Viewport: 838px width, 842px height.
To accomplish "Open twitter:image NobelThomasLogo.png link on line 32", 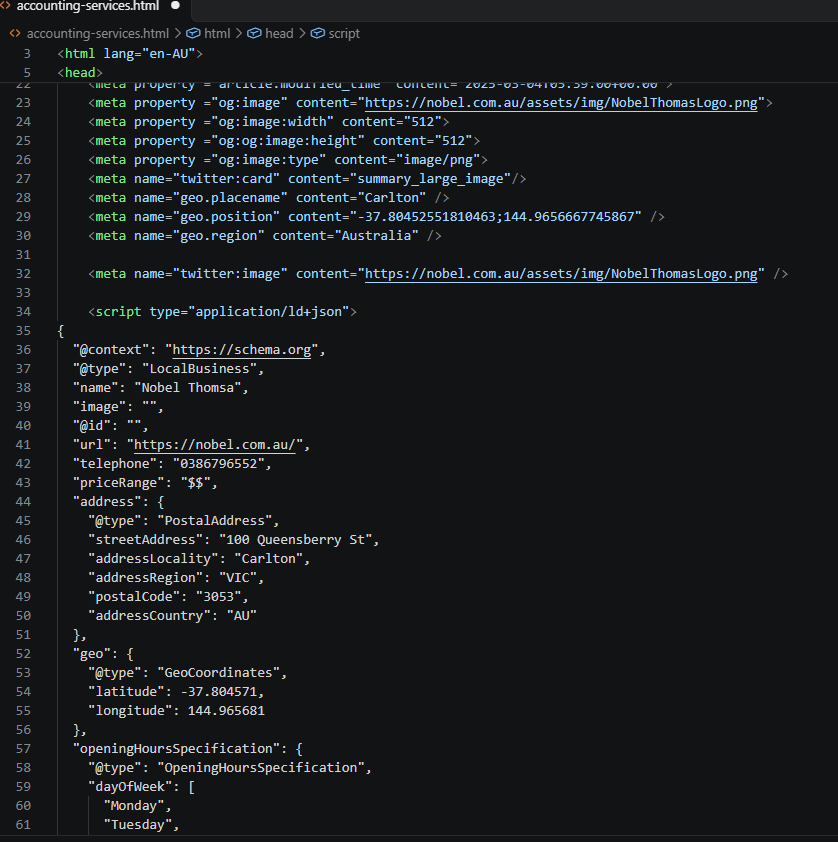I will coord(561,274).
